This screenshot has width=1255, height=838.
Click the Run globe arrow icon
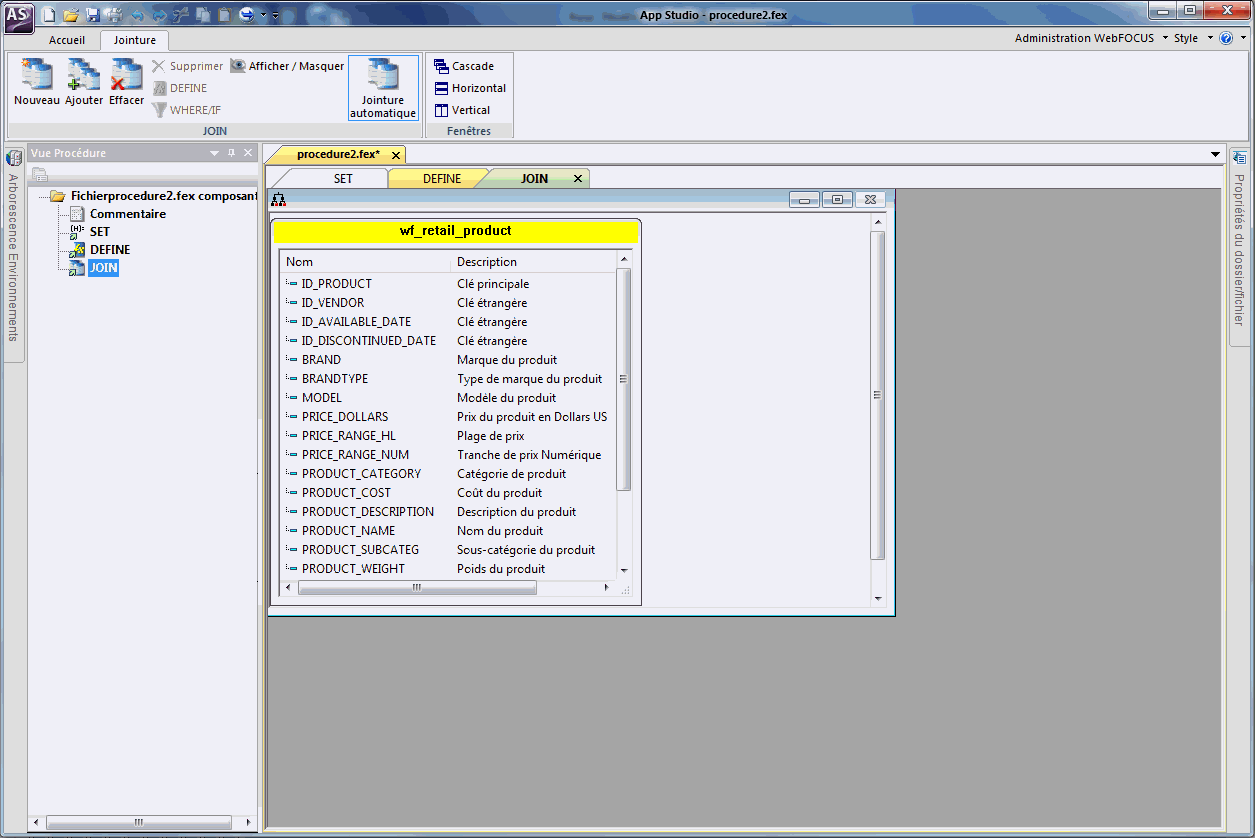(x=246, y=15)
